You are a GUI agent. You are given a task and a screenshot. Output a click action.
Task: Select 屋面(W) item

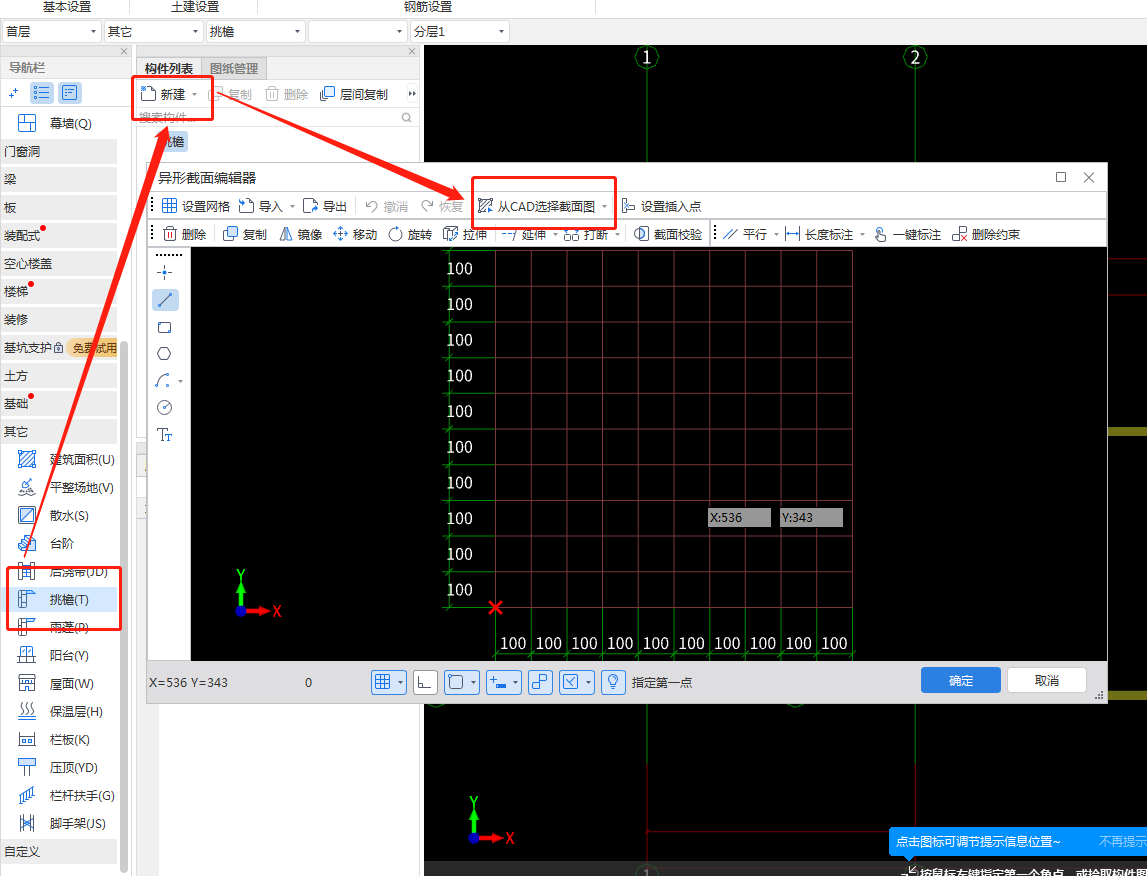(55, 684)
